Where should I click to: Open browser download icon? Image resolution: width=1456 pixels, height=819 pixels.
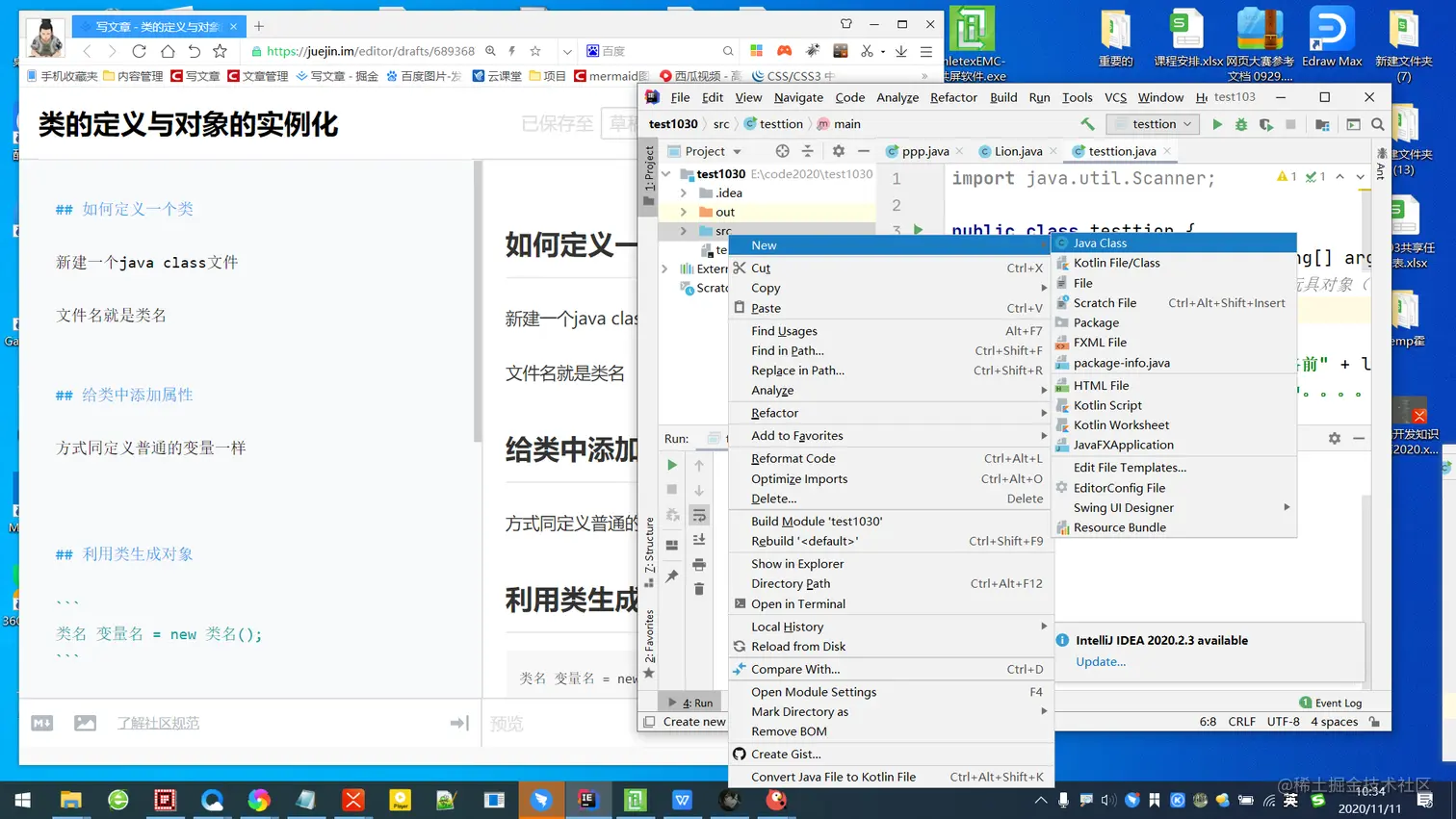coord(900,51)
